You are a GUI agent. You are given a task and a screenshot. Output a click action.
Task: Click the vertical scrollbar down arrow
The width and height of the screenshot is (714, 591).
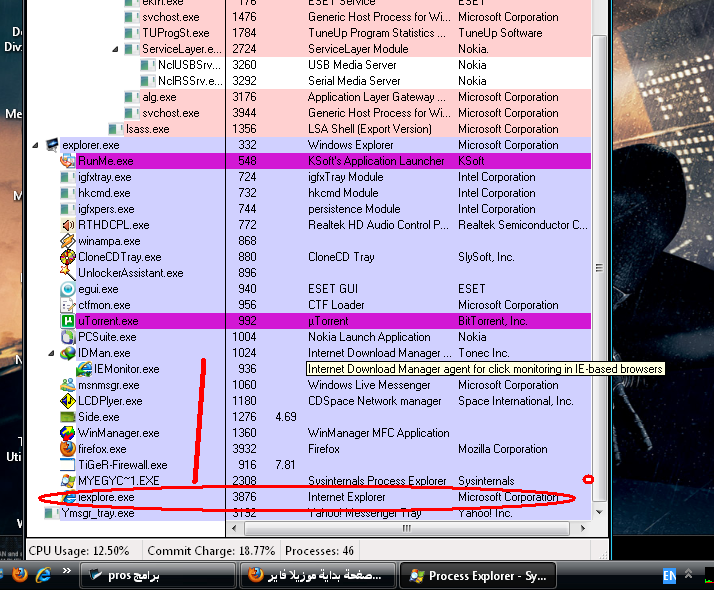pyautogui.click(x=600, y=512)
